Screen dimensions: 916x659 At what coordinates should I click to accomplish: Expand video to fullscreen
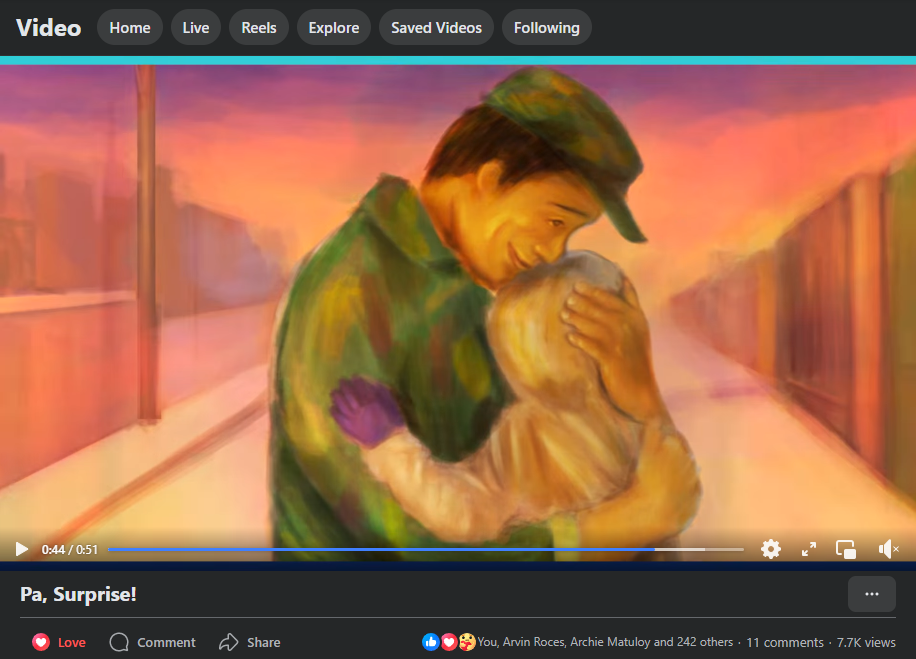click(809, 549)
